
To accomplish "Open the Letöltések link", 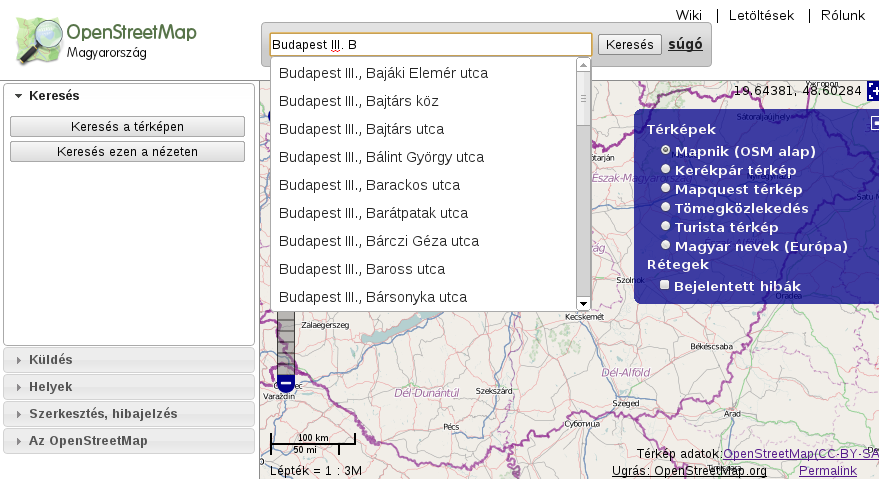I will 761,15.
